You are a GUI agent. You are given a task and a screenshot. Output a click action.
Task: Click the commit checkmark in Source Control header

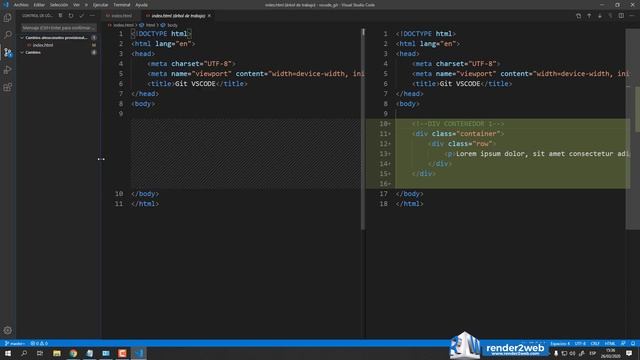point(82,16)
